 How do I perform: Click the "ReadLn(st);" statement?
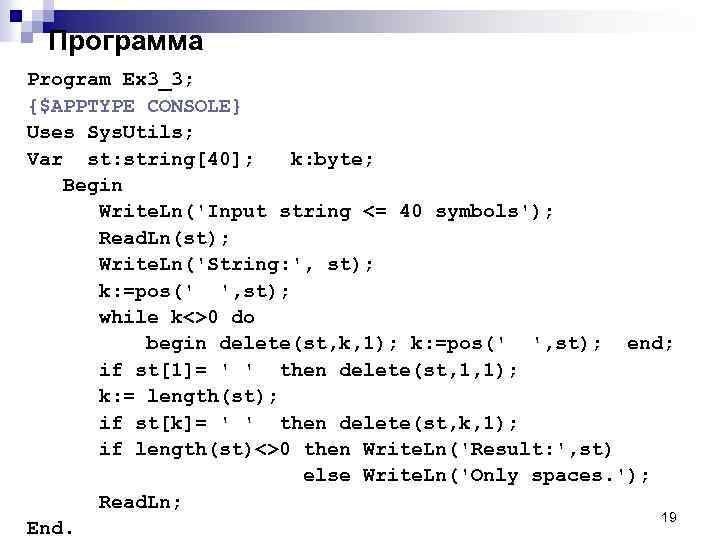point(164,238)
